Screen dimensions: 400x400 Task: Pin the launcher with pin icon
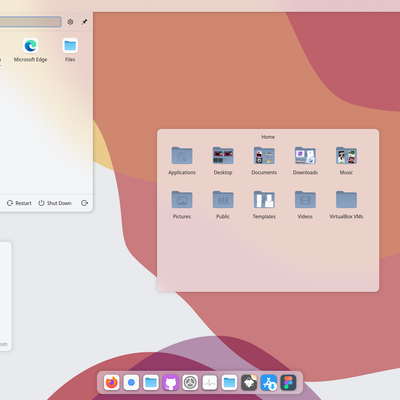pos(84,22)
